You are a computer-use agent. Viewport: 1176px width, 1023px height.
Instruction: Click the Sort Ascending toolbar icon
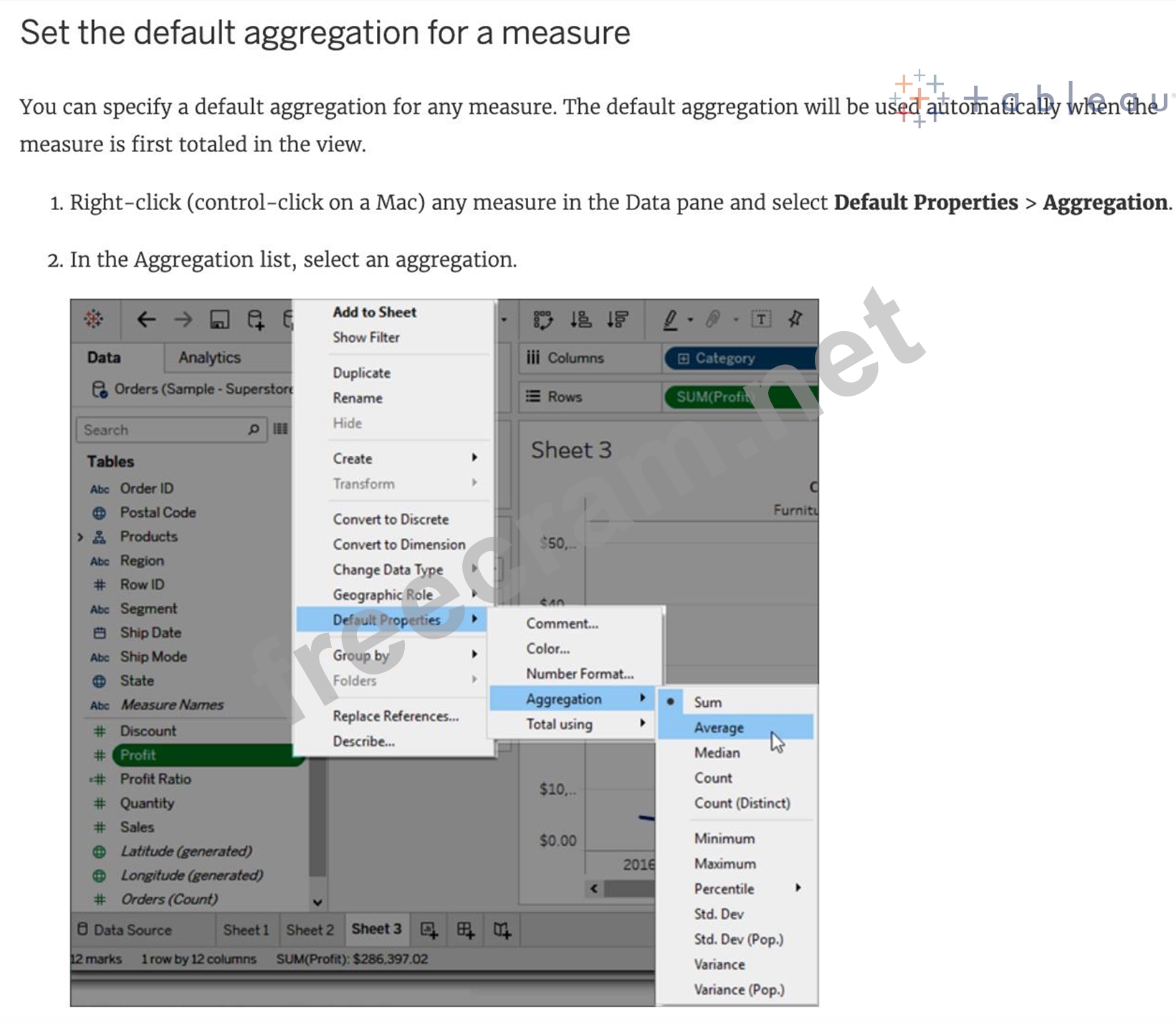580,319
